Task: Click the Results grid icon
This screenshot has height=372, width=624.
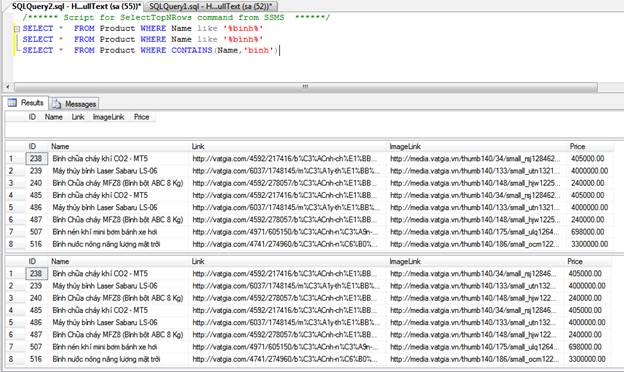Action: coord(12,103)
